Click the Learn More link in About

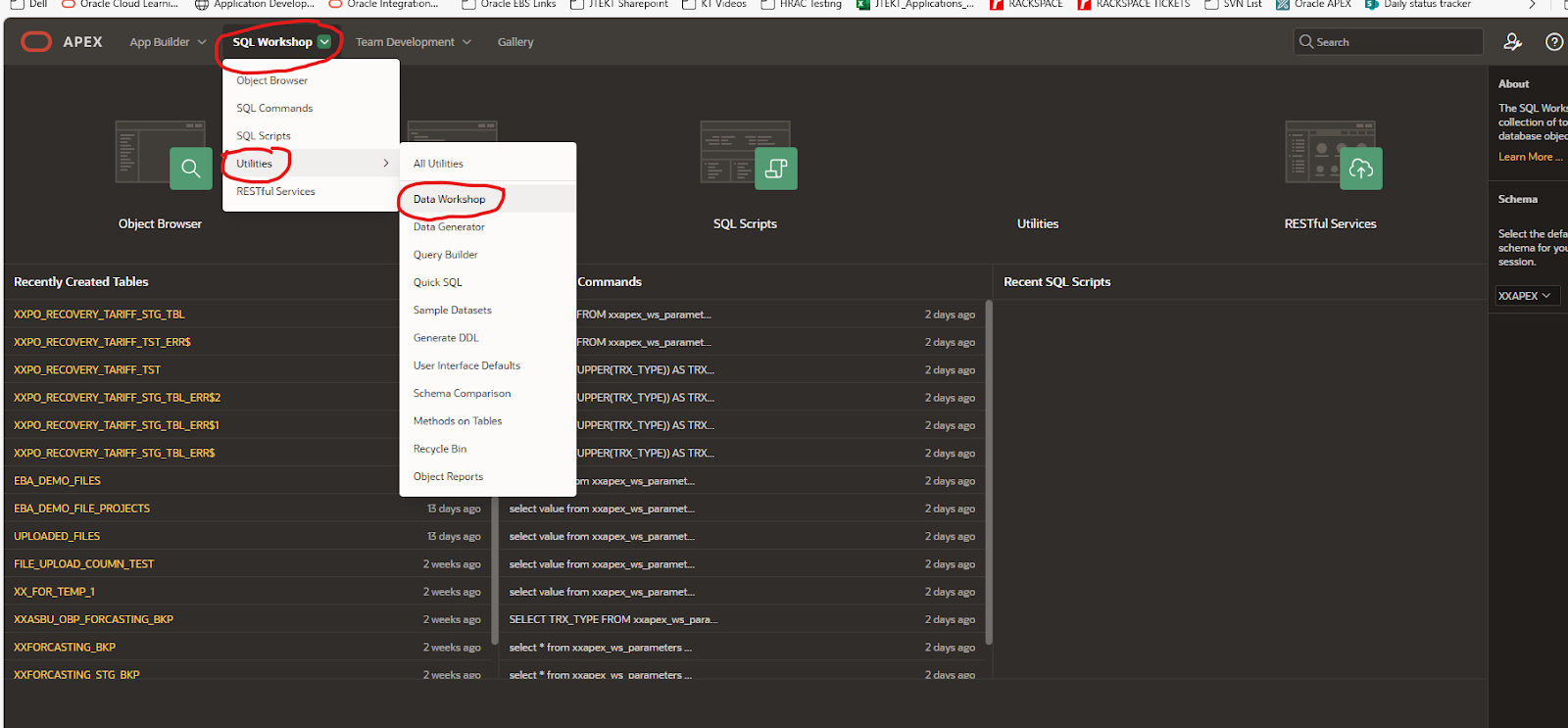pyautogui.click(x=1531, y=157)
